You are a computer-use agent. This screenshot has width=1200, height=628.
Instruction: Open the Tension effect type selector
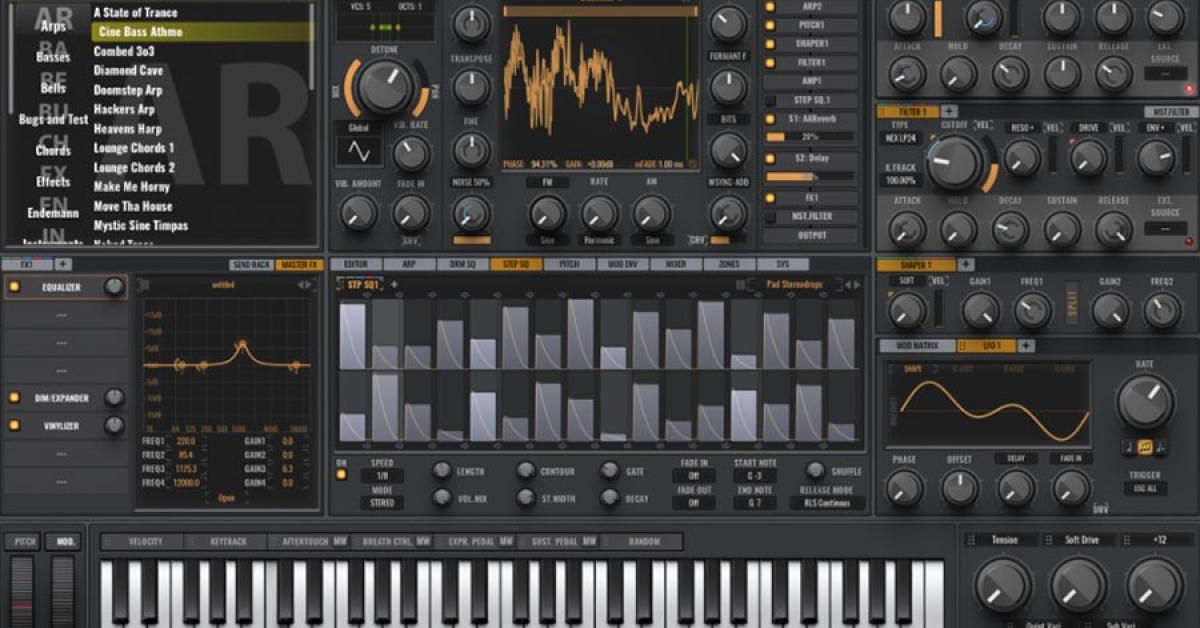click(x=1004, y=540)
